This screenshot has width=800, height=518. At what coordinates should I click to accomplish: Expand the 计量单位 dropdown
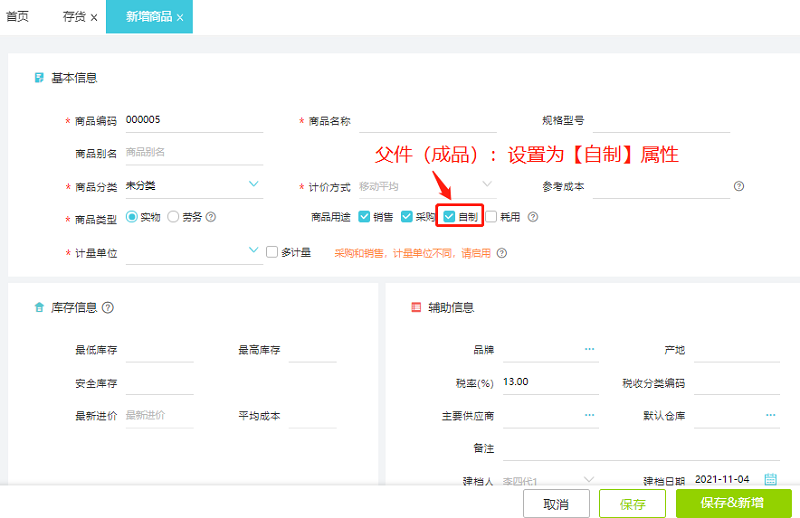point(253,250)
